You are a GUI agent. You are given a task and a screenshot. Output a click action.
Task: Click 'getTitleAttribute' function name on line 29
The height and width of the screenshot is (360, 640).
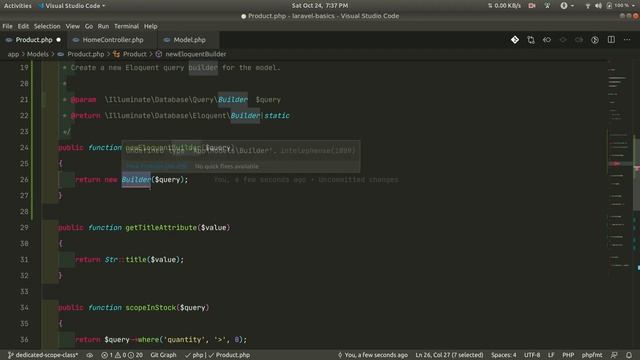[x=161, y=228]
